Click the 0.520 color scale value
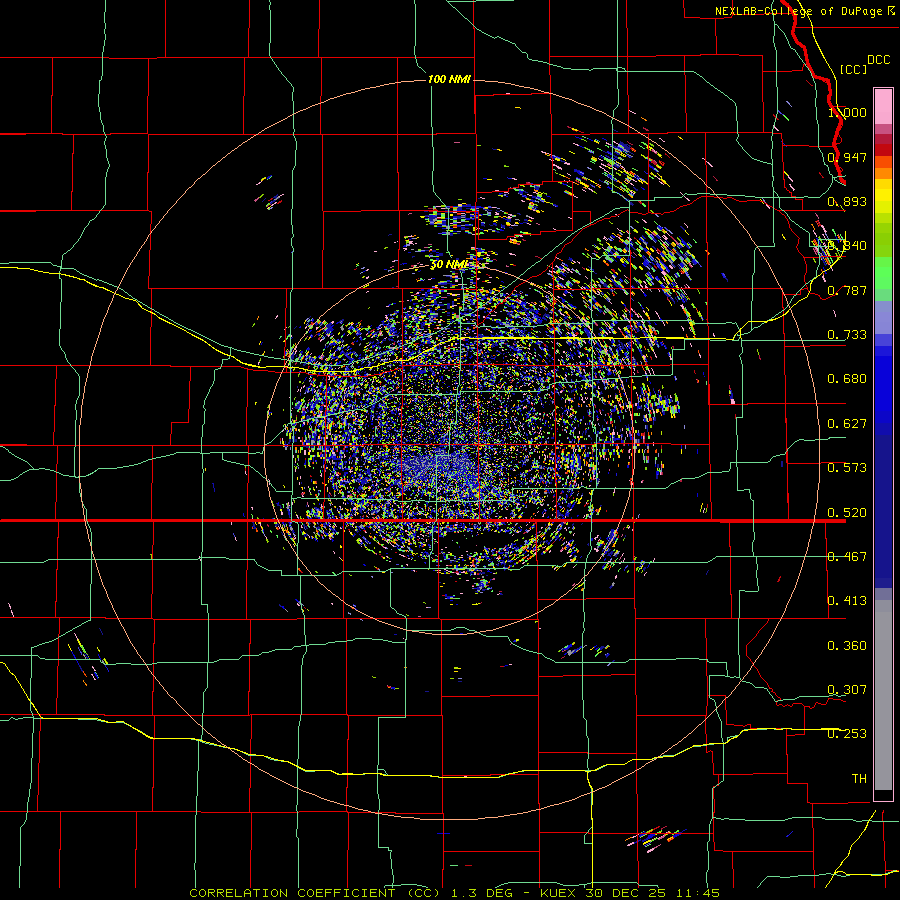Viewport: 900px width, 900px height. coord(847,512)
